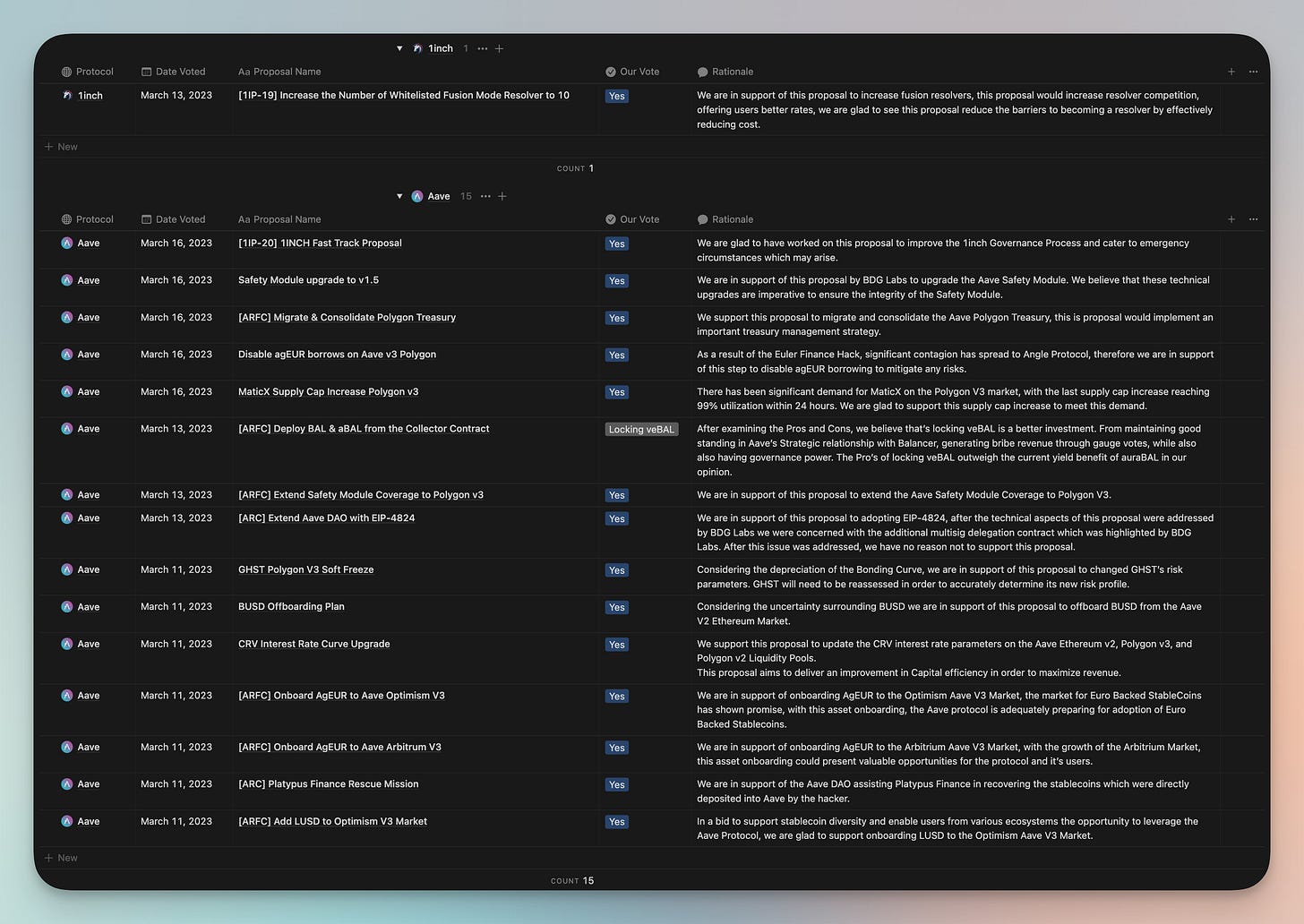Click the New row button under 1inch table
The image size is (1304, 924).
click(61, 147)
